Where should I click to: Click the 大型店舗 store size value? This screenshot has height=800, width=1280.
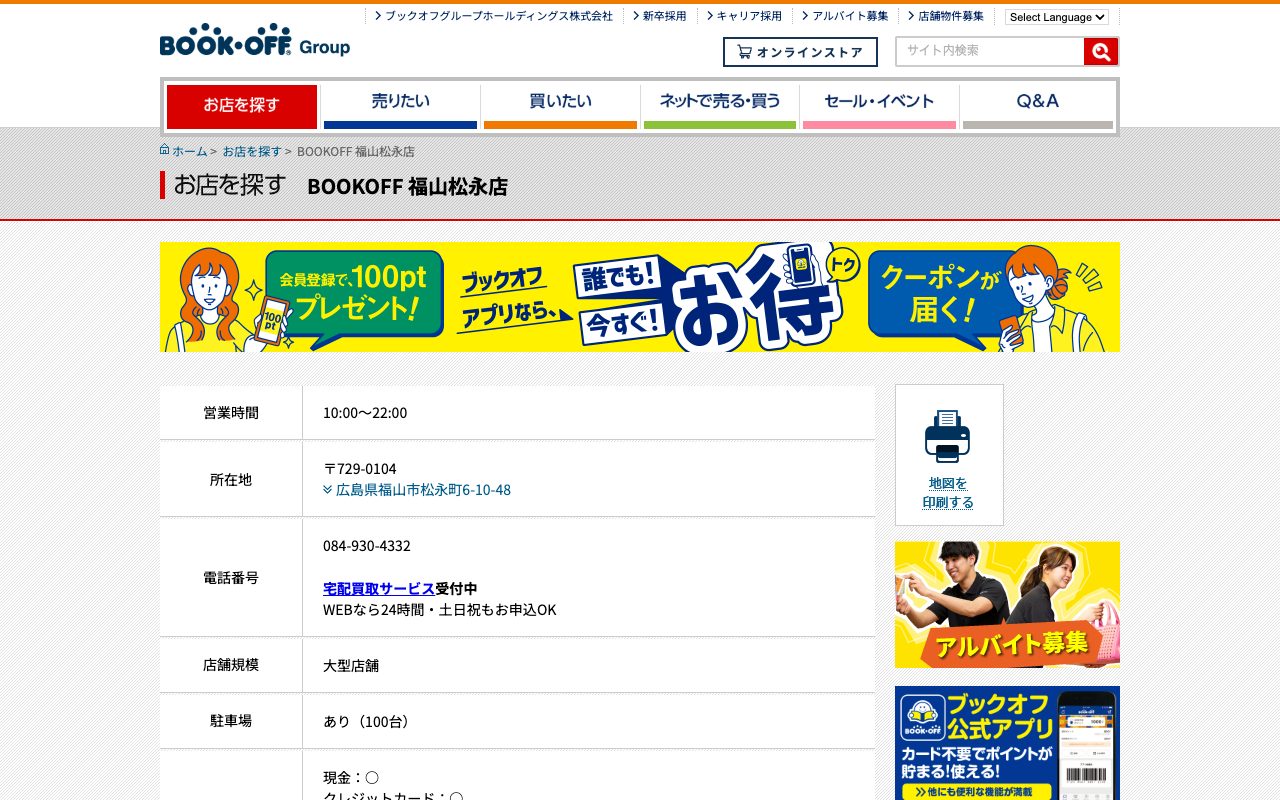tap(351, 666)
